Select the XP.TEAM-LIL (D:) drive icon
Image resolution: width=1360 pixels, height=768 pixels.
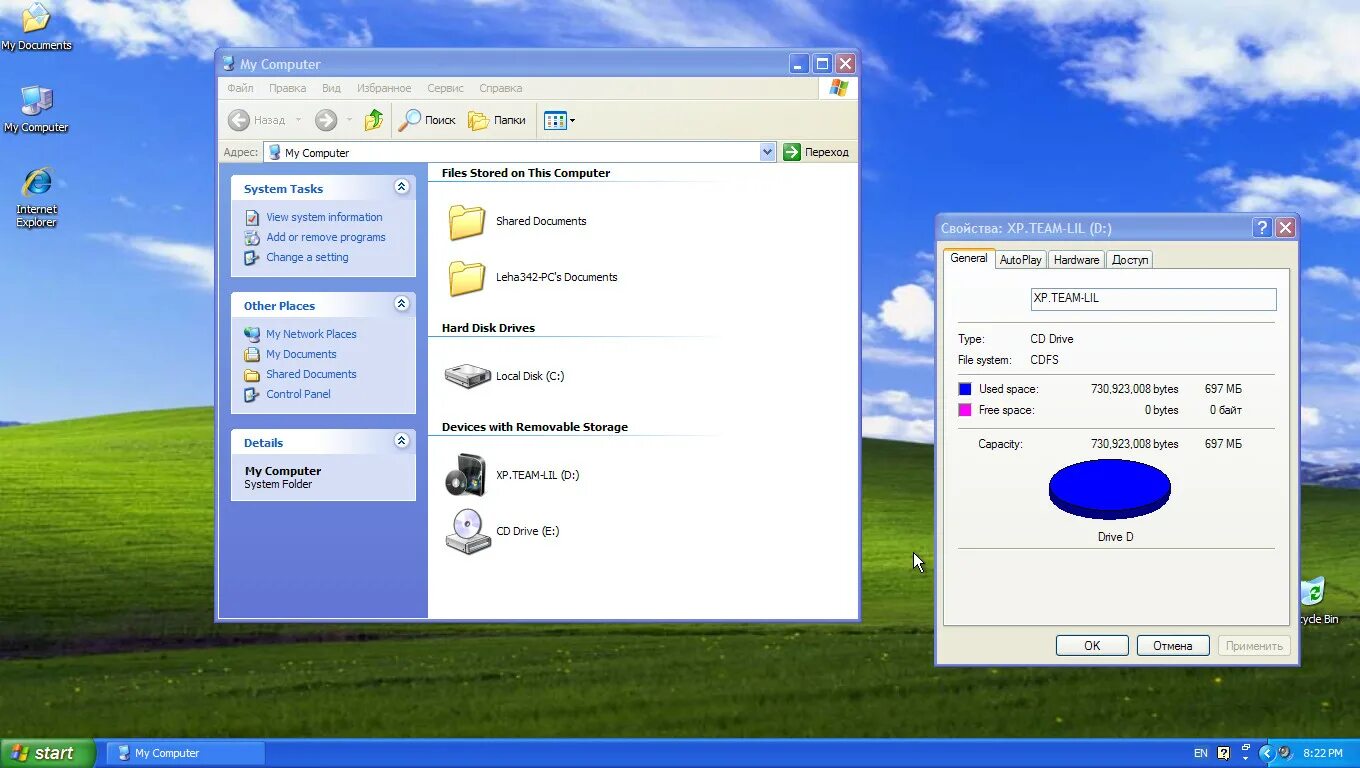466,475
